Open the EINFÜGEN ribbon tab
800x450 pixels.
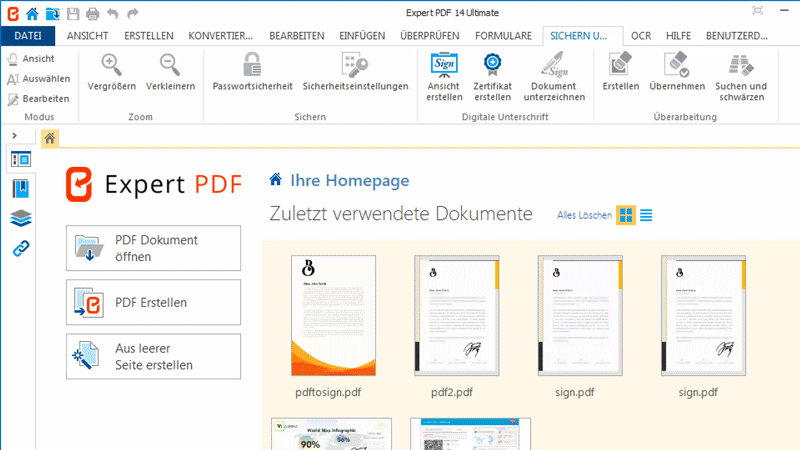click(x=362, y=36)
